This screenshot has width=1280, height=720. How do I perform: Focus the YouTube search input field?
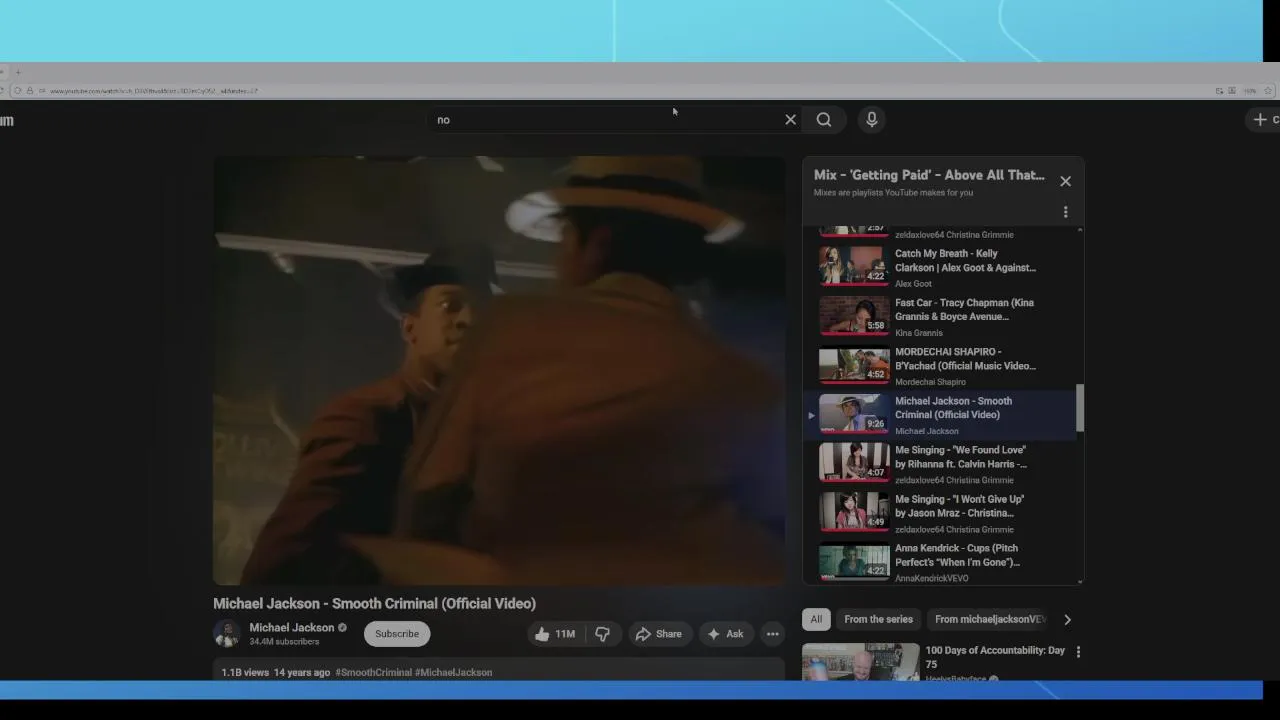point(605,120)
